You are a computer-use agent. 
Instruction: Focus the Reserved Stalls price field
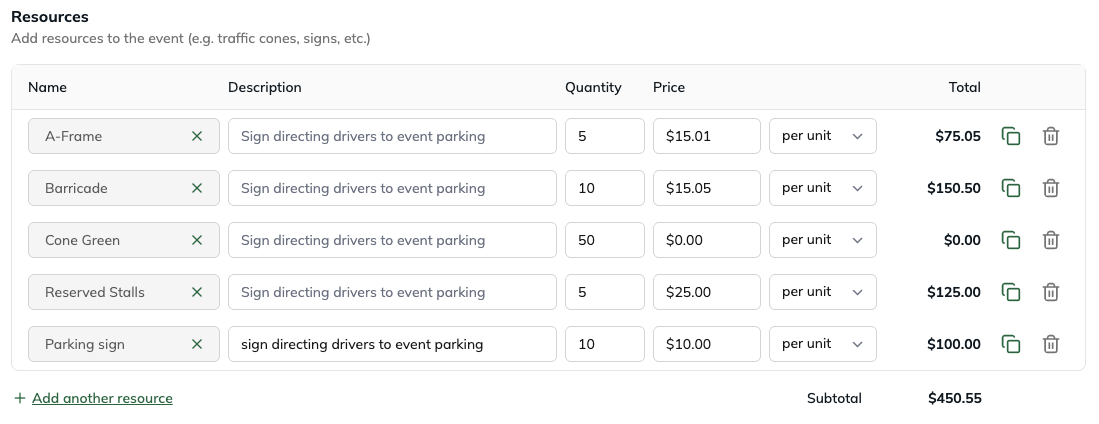(x=706, y=292)
